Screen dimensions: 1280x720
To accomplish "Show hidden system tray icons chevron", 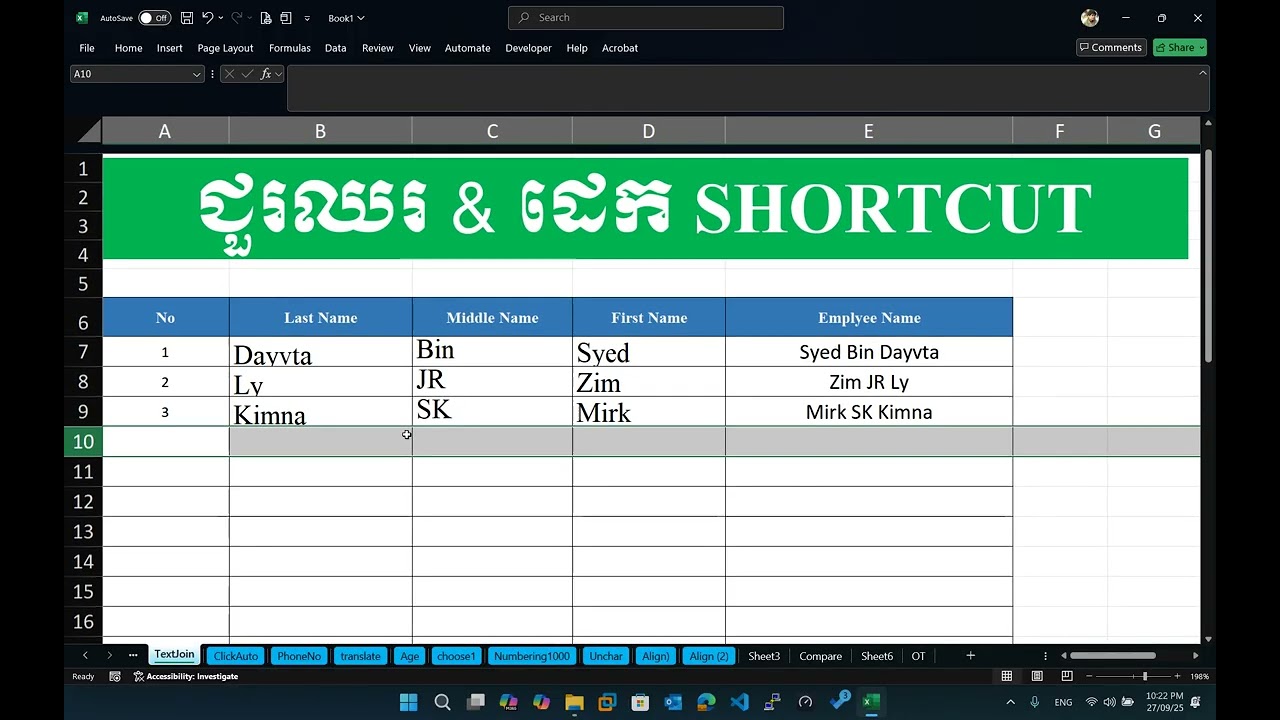I will click(x=1010, y=702).
